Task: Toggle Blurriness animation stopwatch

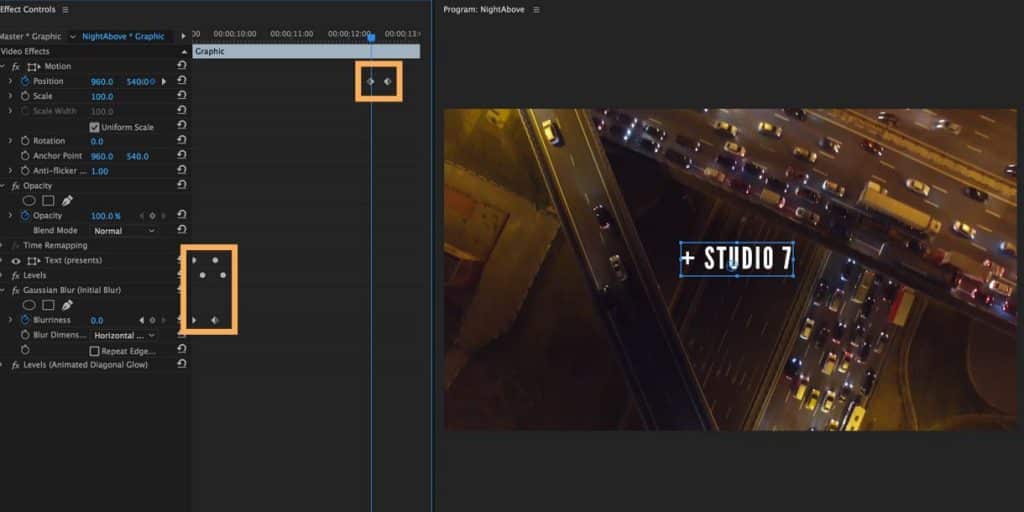Action: [x=26, y=320]
